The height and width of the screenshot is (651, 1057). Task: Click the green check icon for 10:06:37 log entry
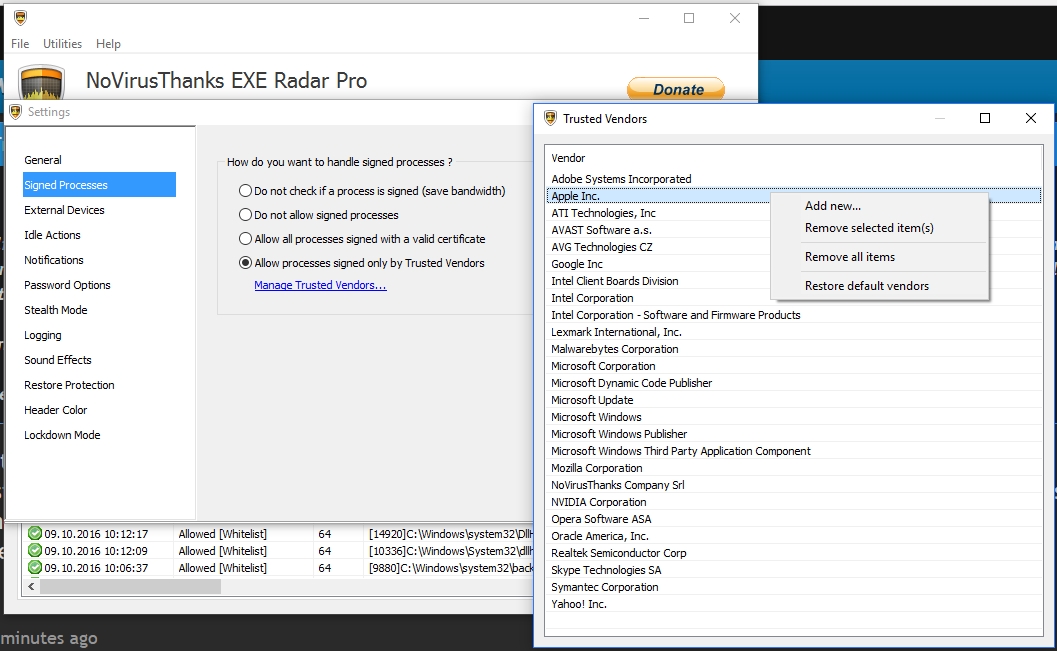[34, 567]
